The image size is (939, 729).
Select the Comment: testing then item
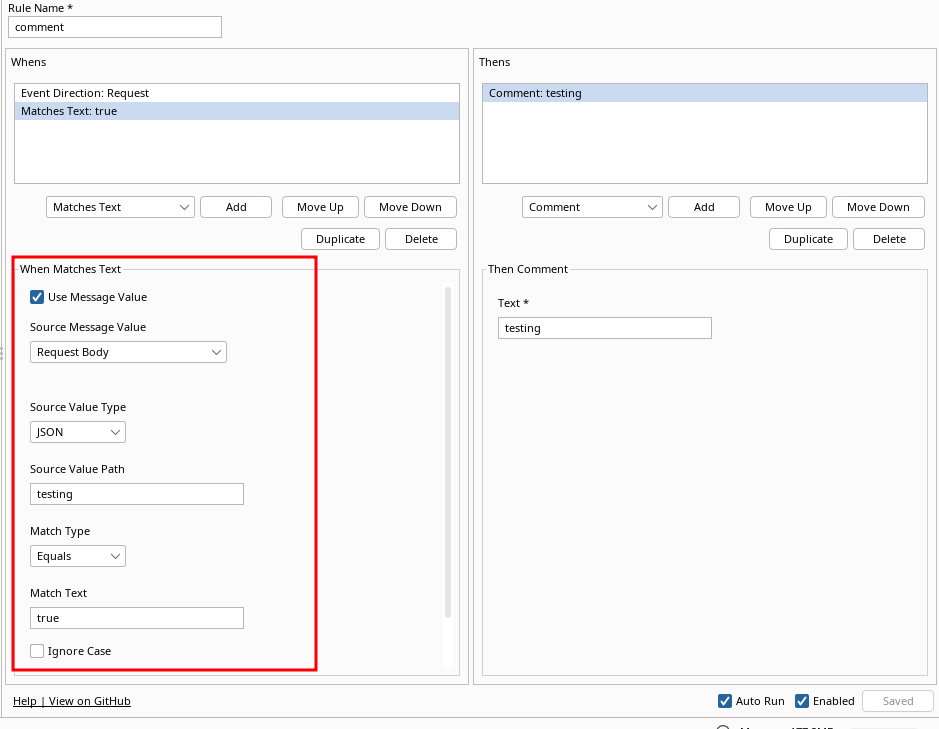coord(704,92)
